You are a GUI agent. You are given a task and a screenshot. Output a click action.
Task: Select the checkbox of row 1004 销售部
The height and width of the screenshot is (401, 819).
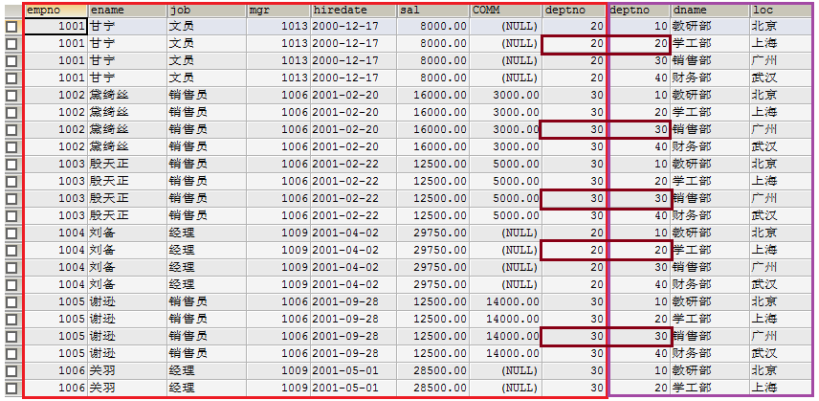pos(11,268)
